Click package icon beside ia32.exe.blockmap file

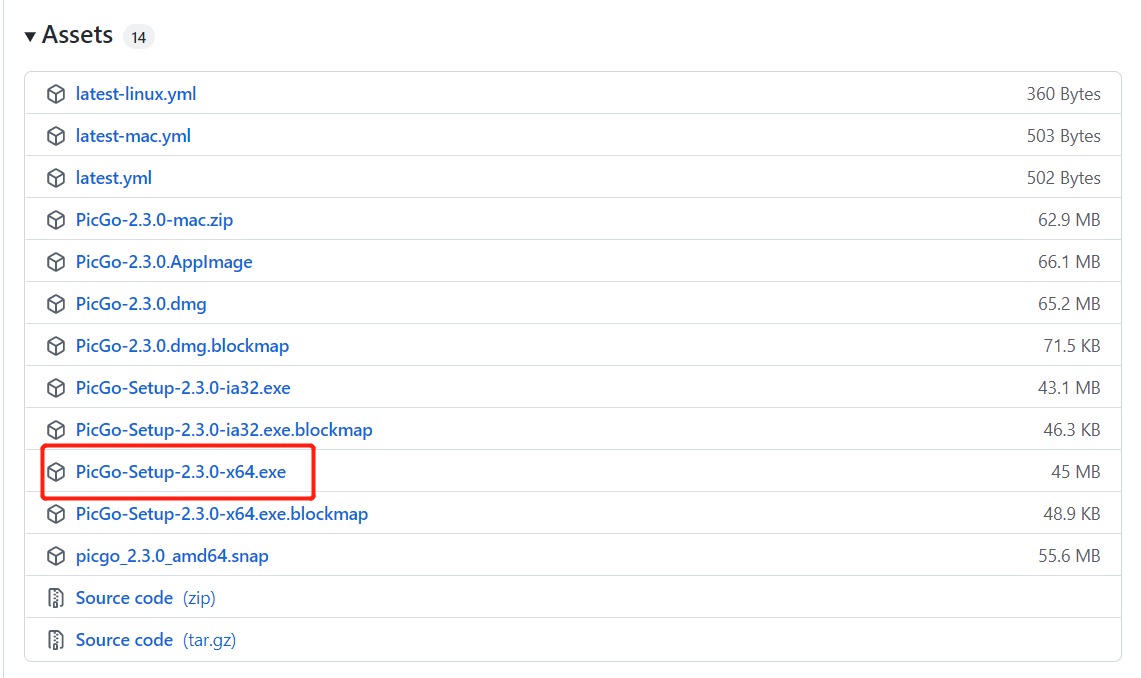[x=56, y=430]
